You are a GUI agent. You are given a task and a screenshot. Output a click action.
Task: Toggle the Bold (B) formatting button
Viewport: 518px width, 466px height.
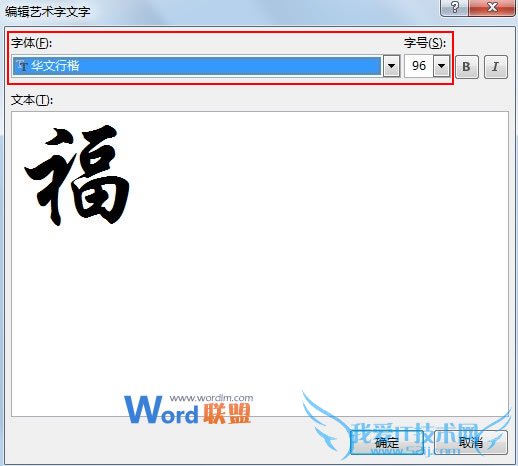[x=467, y=67]
